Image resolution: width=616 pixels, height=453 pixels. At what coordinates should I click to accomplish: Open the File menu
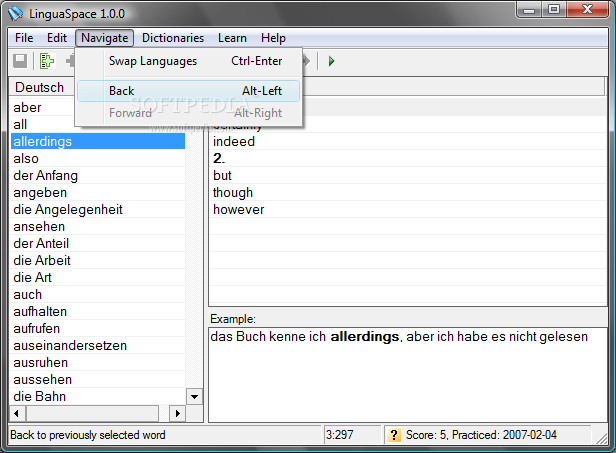point(24,38)
